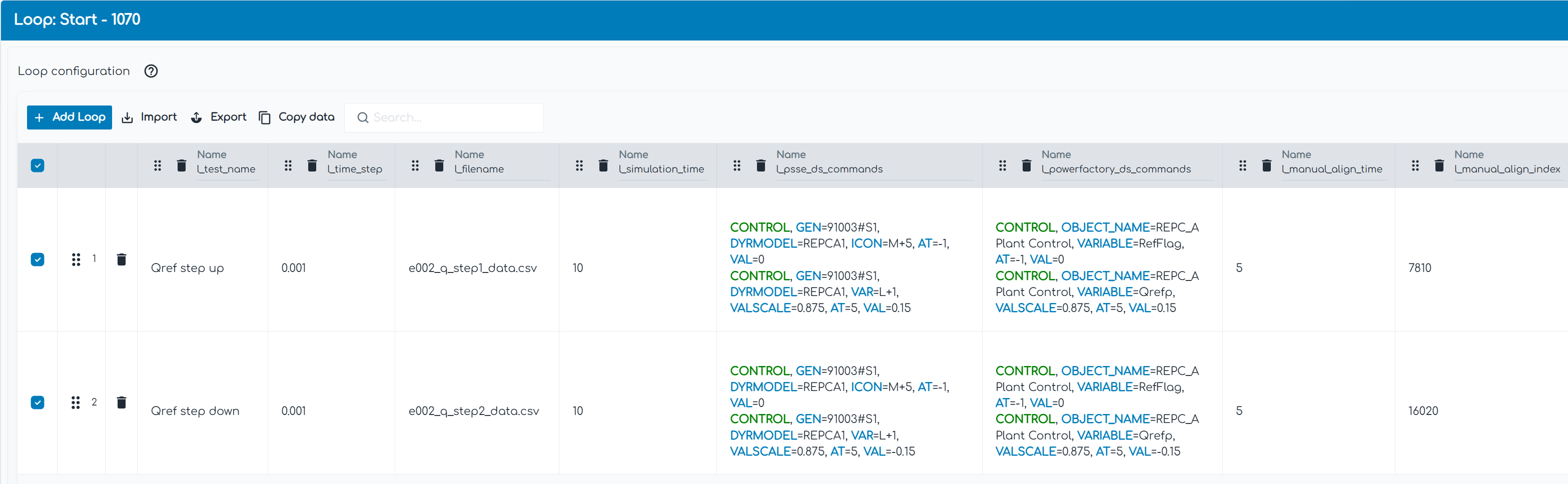Delete the l_manual_align_time column
The image size is (1568, 484).
click(1266, 165)
